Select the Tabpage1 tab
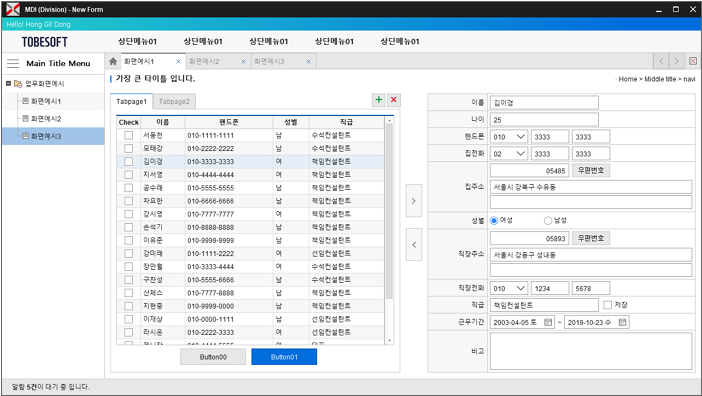Image resolution: width=702 pixels, height=396 pixels. tap(132, 102)
